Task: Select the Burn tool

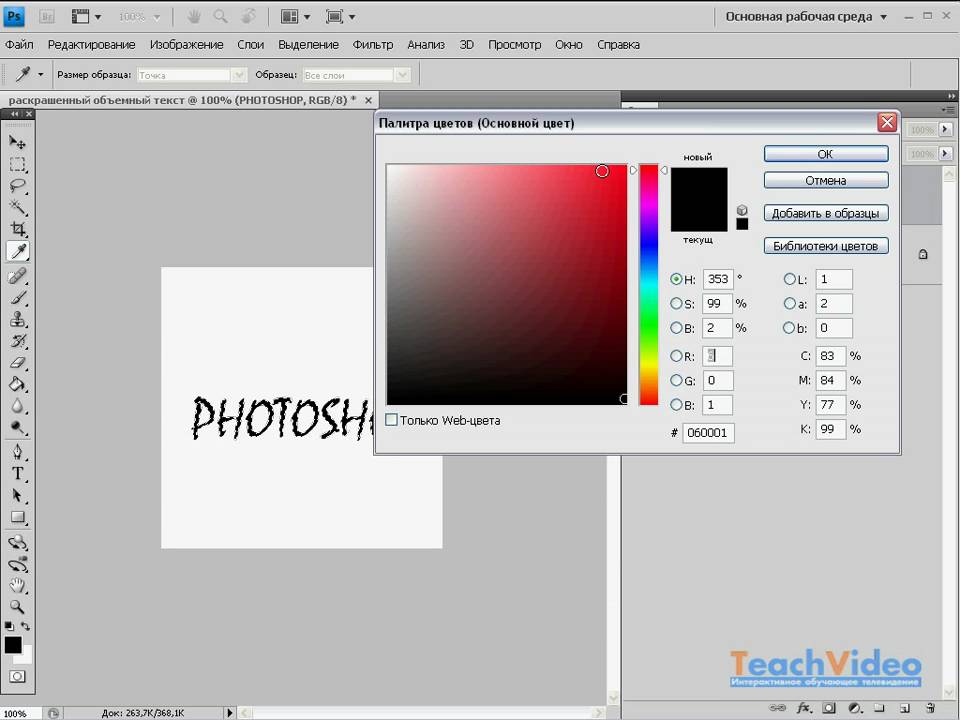Action: pyautogui.click(x=17, y=428)
